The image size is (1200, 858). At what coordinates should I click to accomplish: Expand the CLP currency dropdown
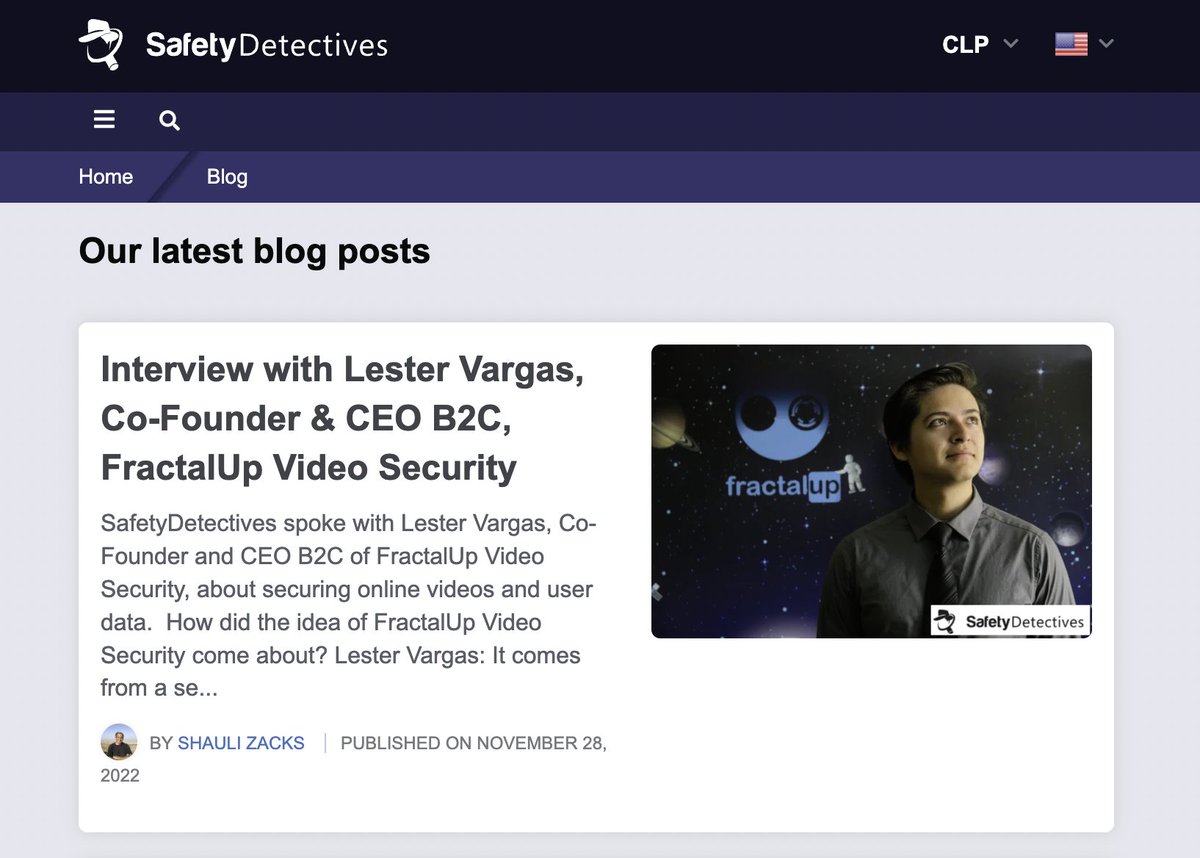980,44
